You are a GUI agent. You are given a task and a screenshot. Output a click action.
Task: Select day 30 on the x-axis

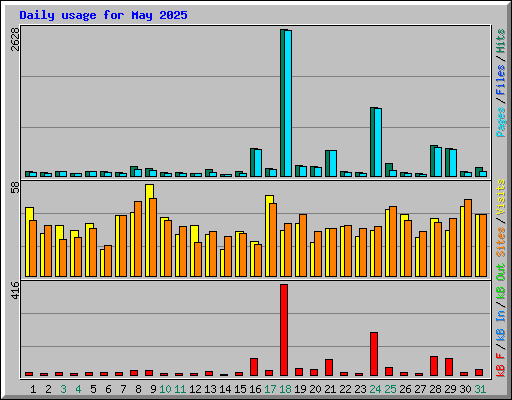point(465,389)
